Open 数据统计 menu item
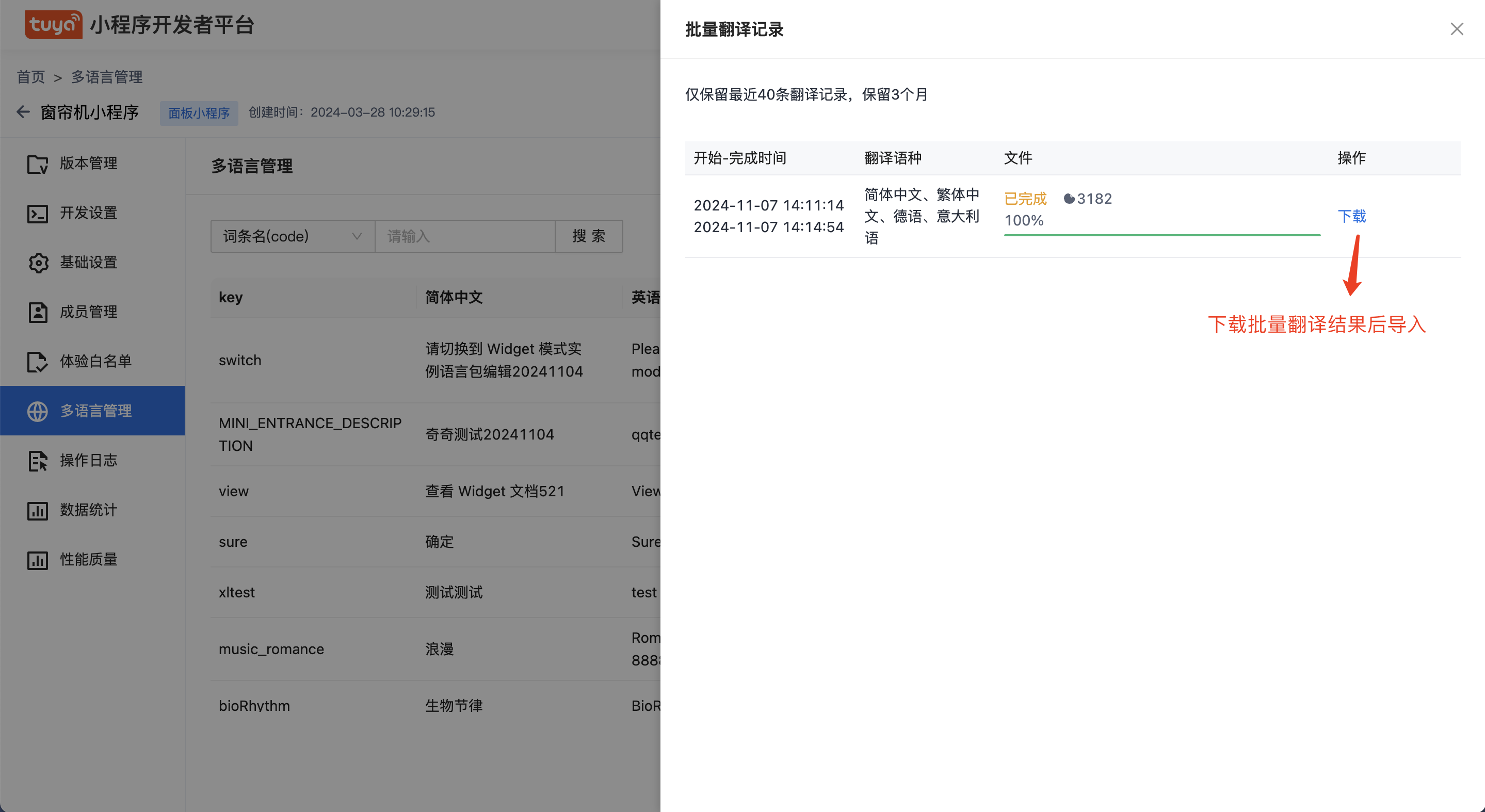The width and height of the screenshot is (1485, 812). click(x=92, y=510)
